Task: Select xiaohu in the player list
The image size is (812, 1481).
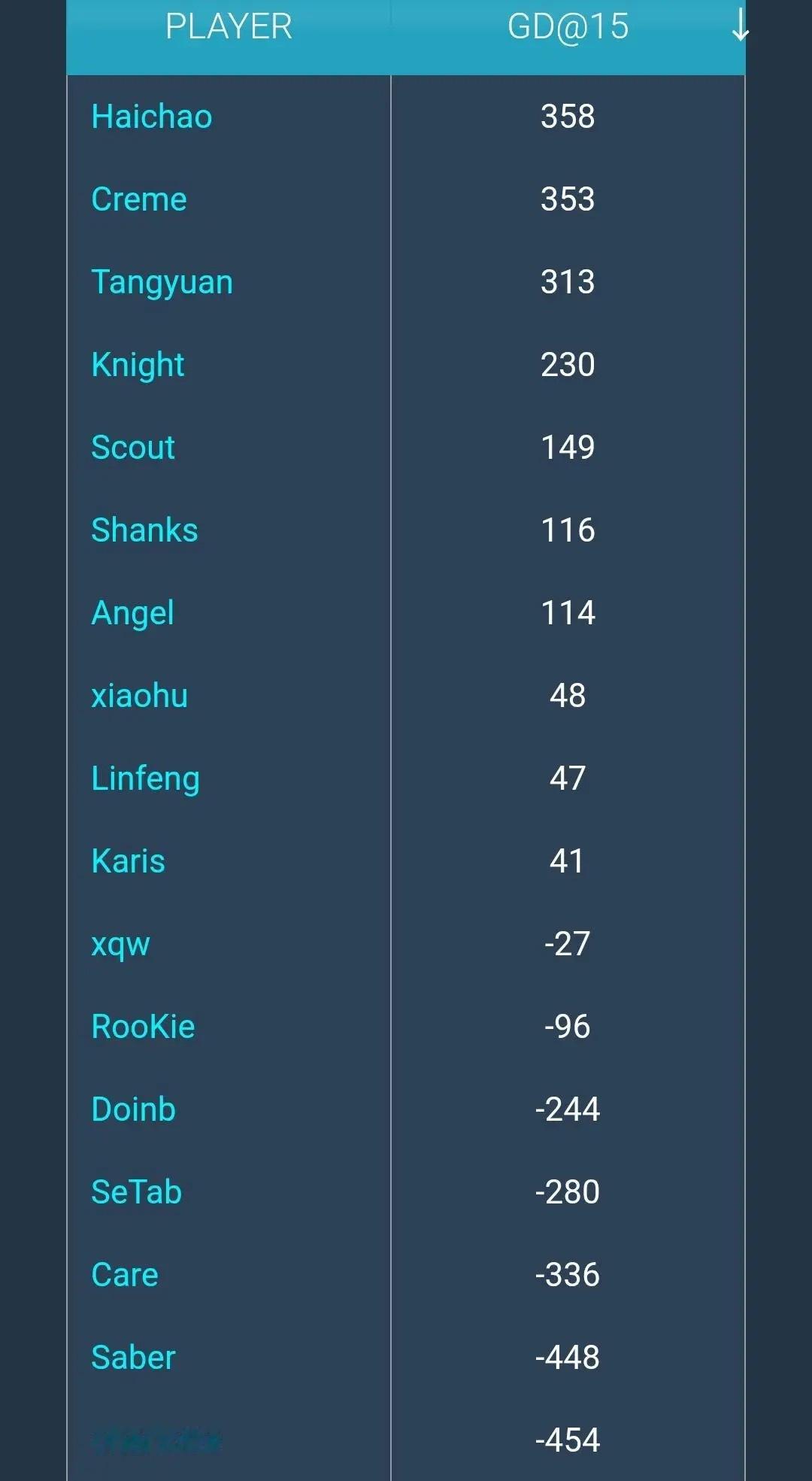Action: (140, 696)
